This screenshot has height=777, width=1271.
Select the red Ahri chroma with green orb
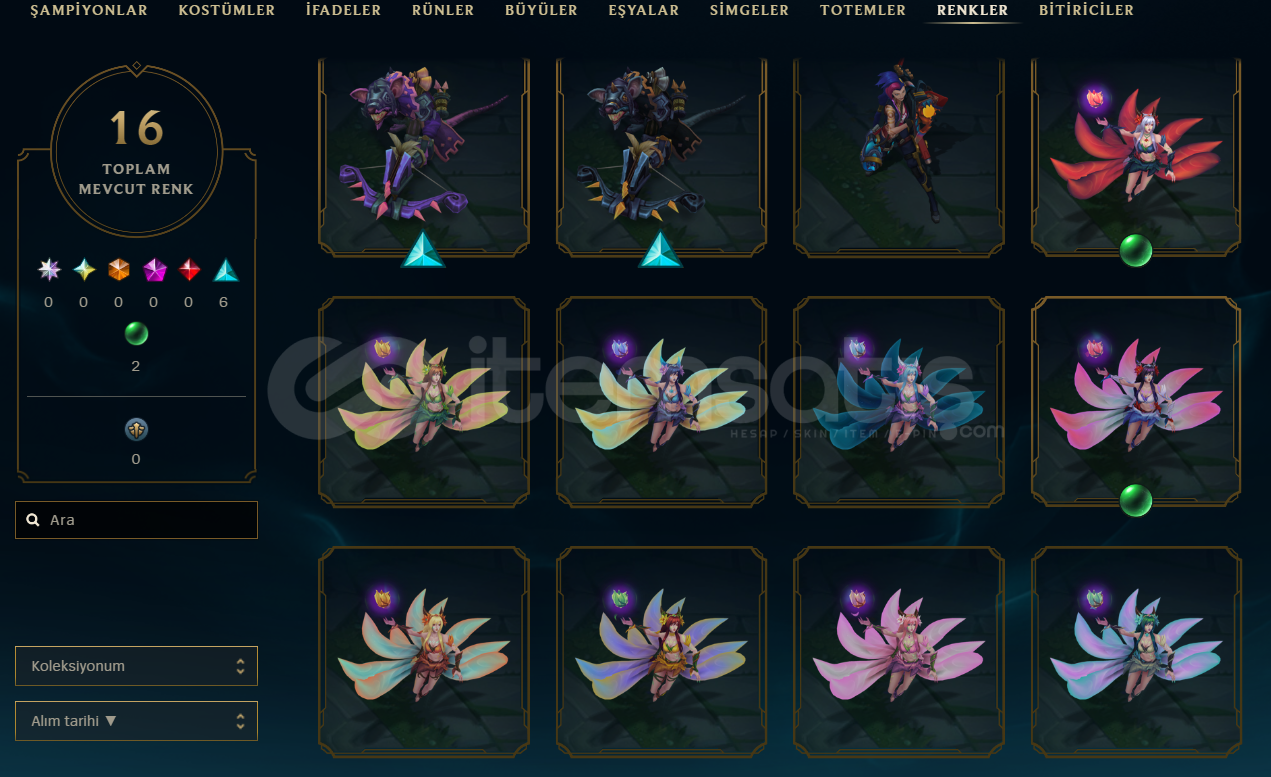point(1136,156)
